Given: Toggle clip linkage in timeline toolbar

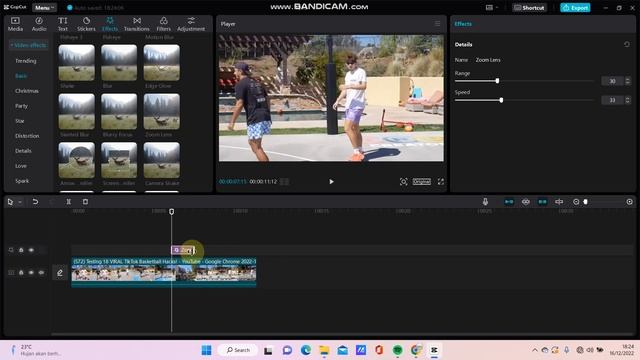Looking at the screenshot, I should 542,202.
